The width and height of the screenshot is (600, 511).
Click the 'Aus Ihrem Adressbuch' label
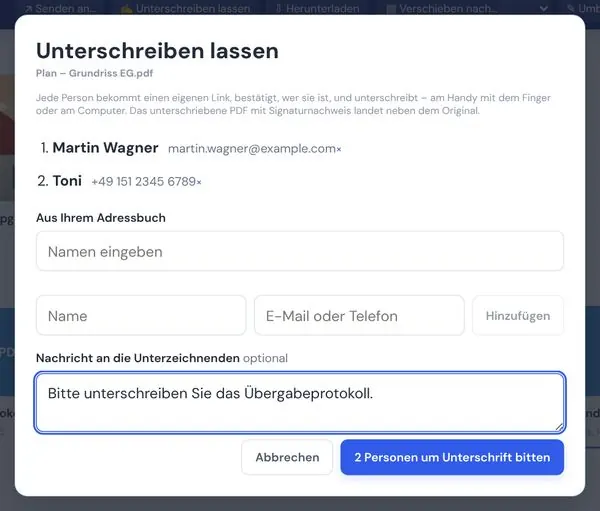101,218
